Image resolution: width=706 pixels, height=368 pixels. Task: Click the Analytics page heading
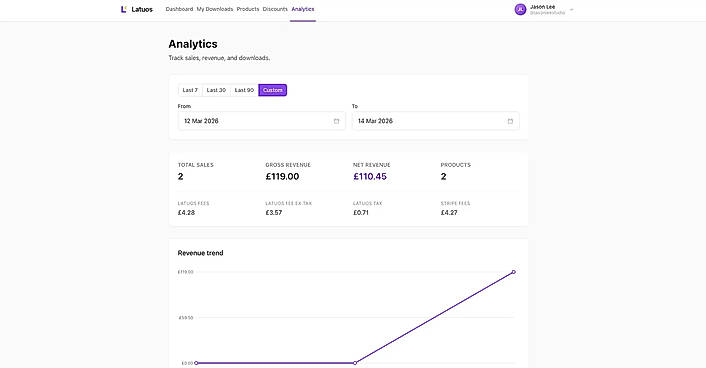click(193, 44)
